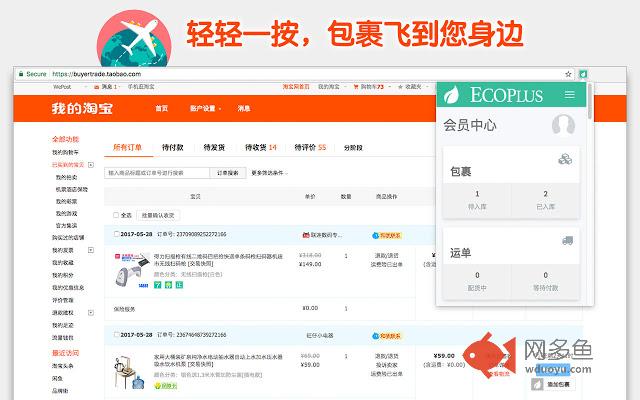Expand the 我的发票 sidebar toggle
The height and width of the screenshot is (400, 640).
91,250
